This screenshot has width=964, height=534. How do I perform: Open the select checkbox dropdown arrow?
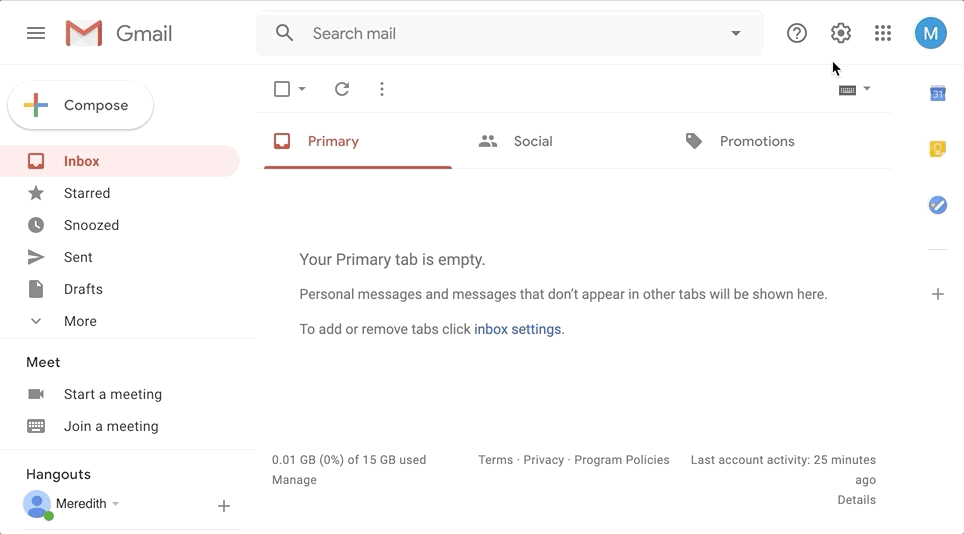[302, 89]
